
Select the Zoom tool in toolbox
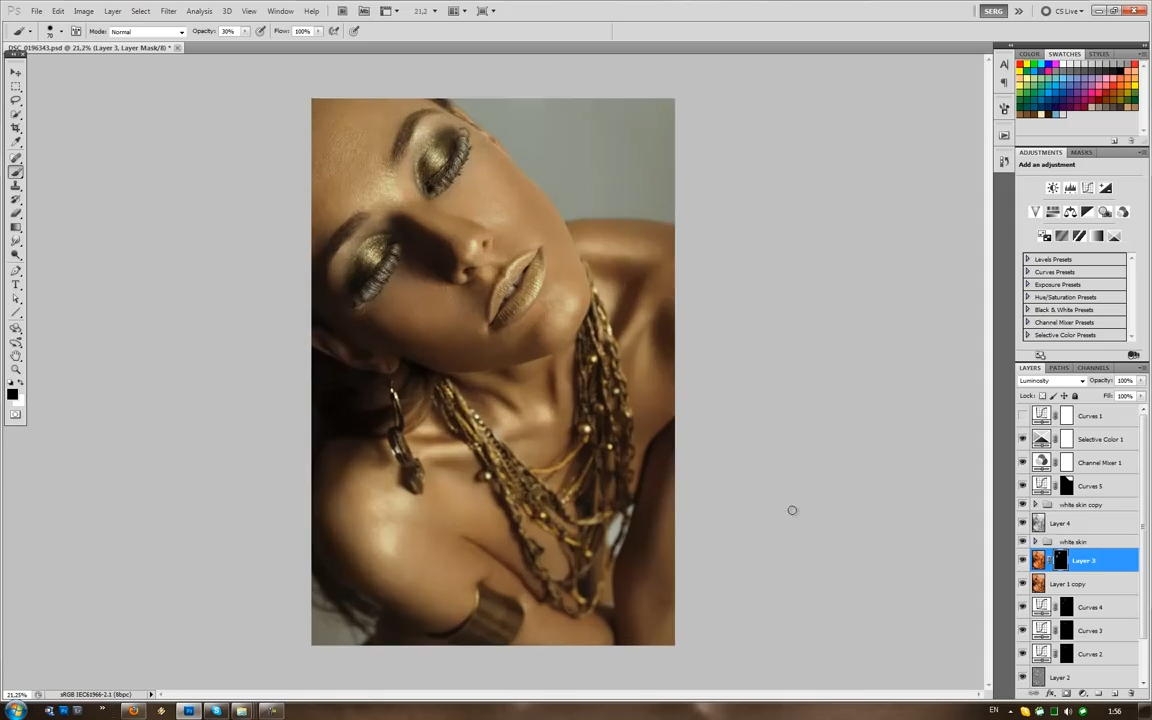[15, 370]
